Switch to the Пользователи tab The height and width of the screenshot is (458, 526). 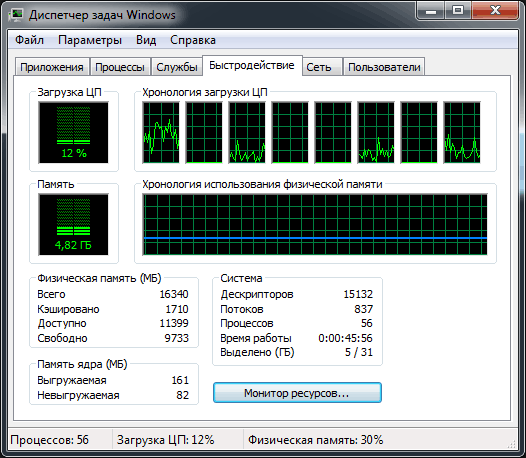(384, 67)
